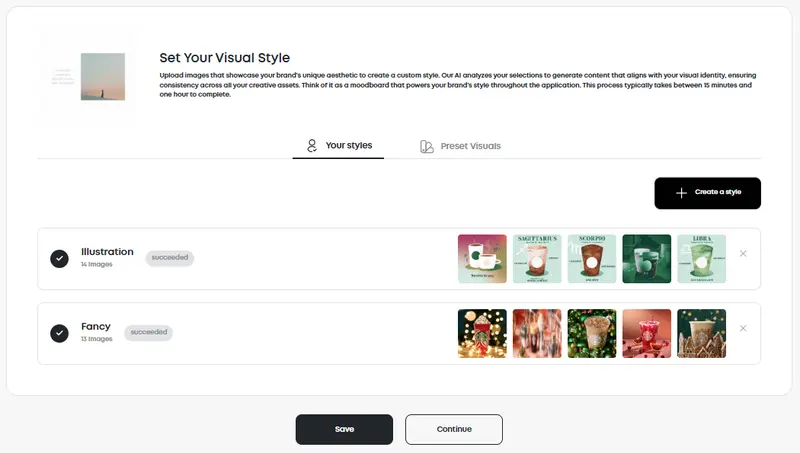
Task: Deselect the Illustration style checkmark
Action: pyautogui.click(x=59, y=259)
